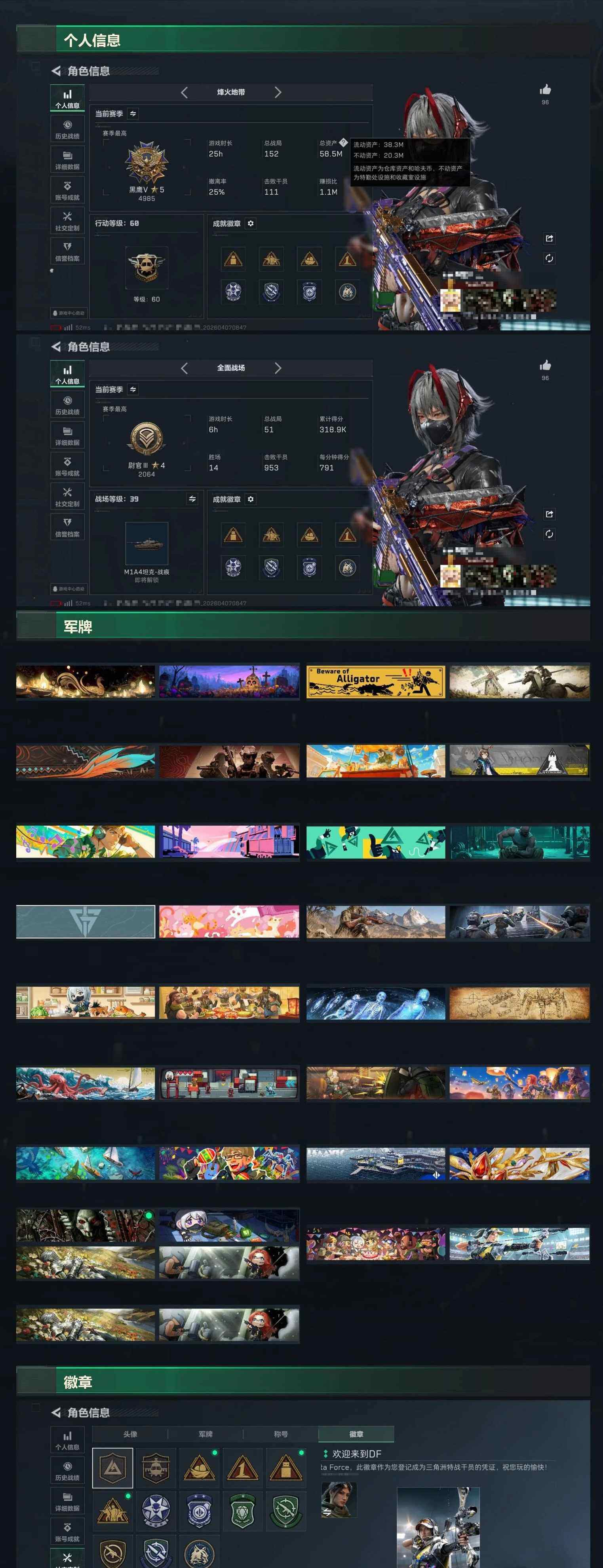603x1568 pixels.
Task: Open 信誉档案 in the 烽火地带 panel sidebar
Action: (x=67, y=251)
